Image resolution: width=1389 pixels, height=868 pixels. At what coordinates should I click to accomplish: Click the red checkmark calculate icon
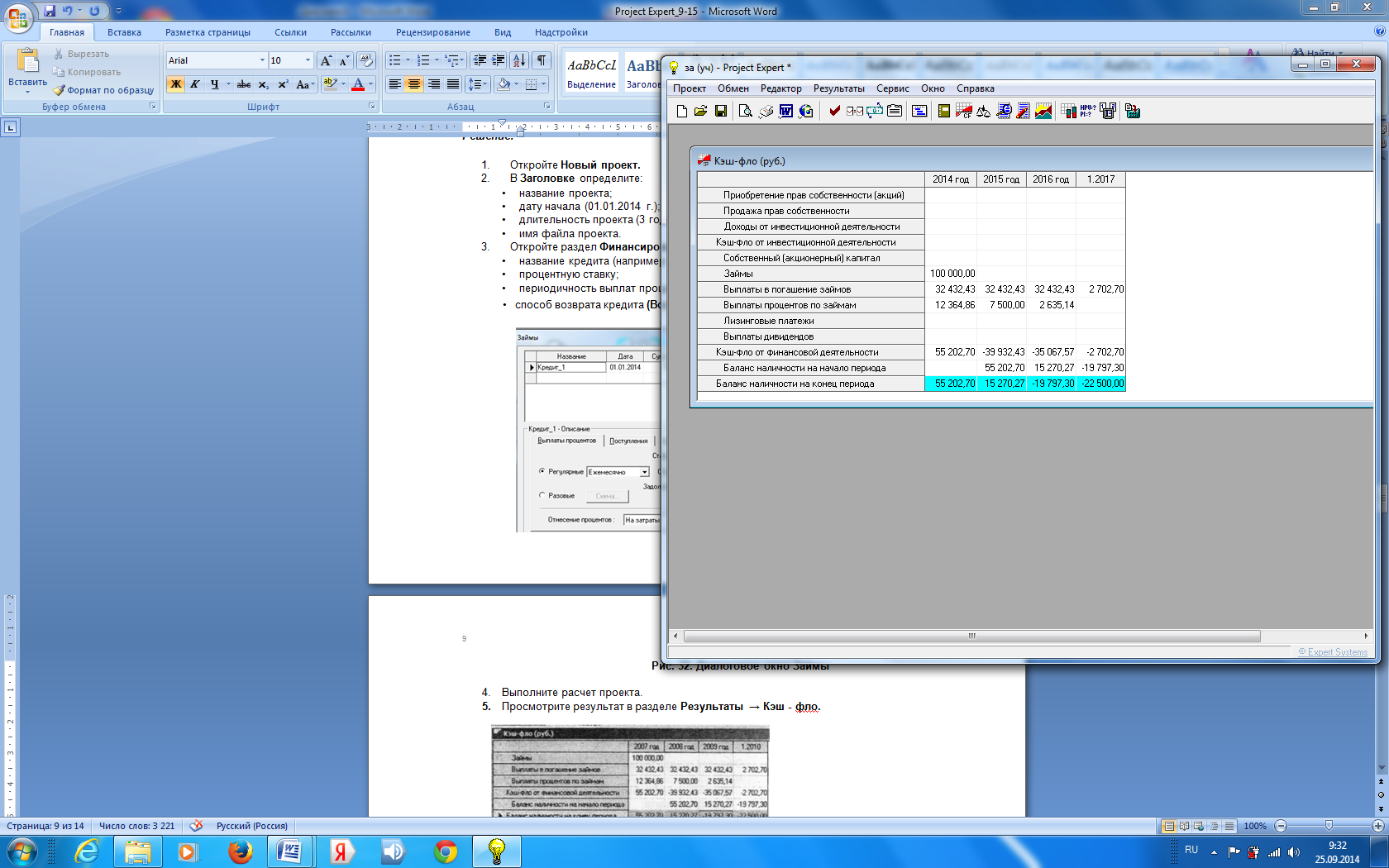pyautogui.click(x=834, y=111)
